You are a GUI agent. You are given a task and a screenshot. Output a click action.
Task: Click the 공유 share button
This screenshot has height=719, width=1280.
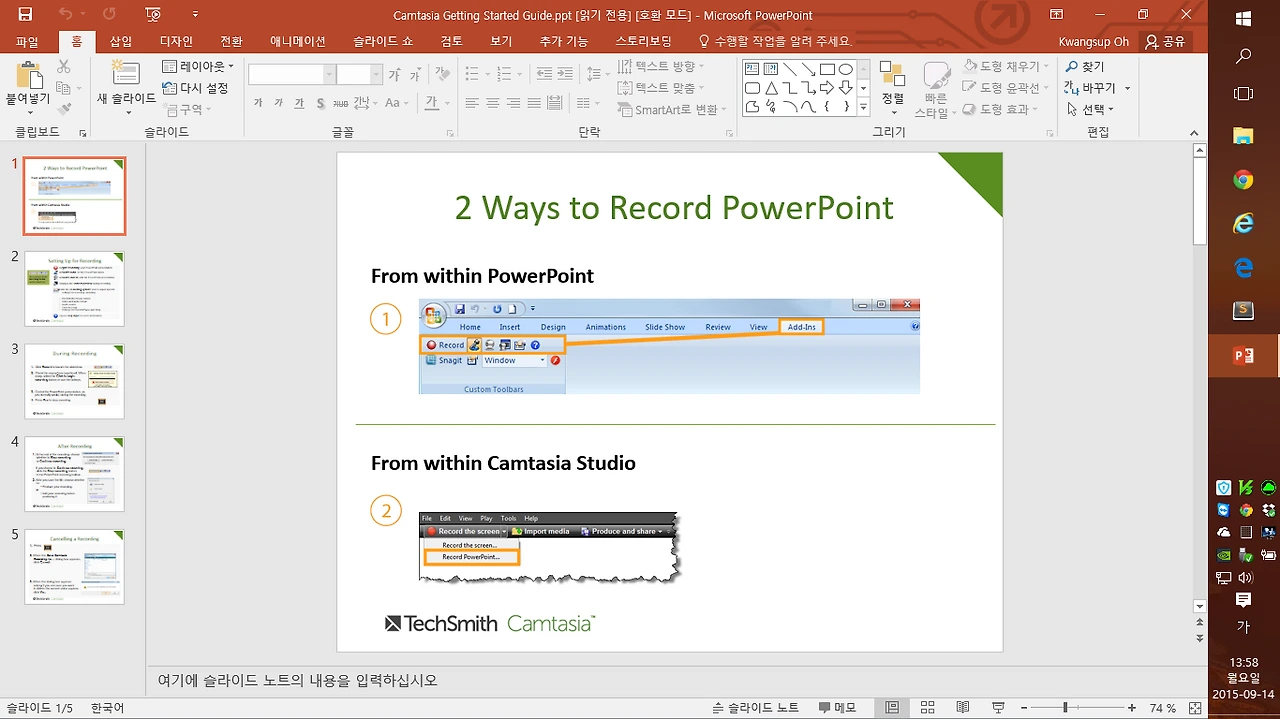[x=1166, y=41]
